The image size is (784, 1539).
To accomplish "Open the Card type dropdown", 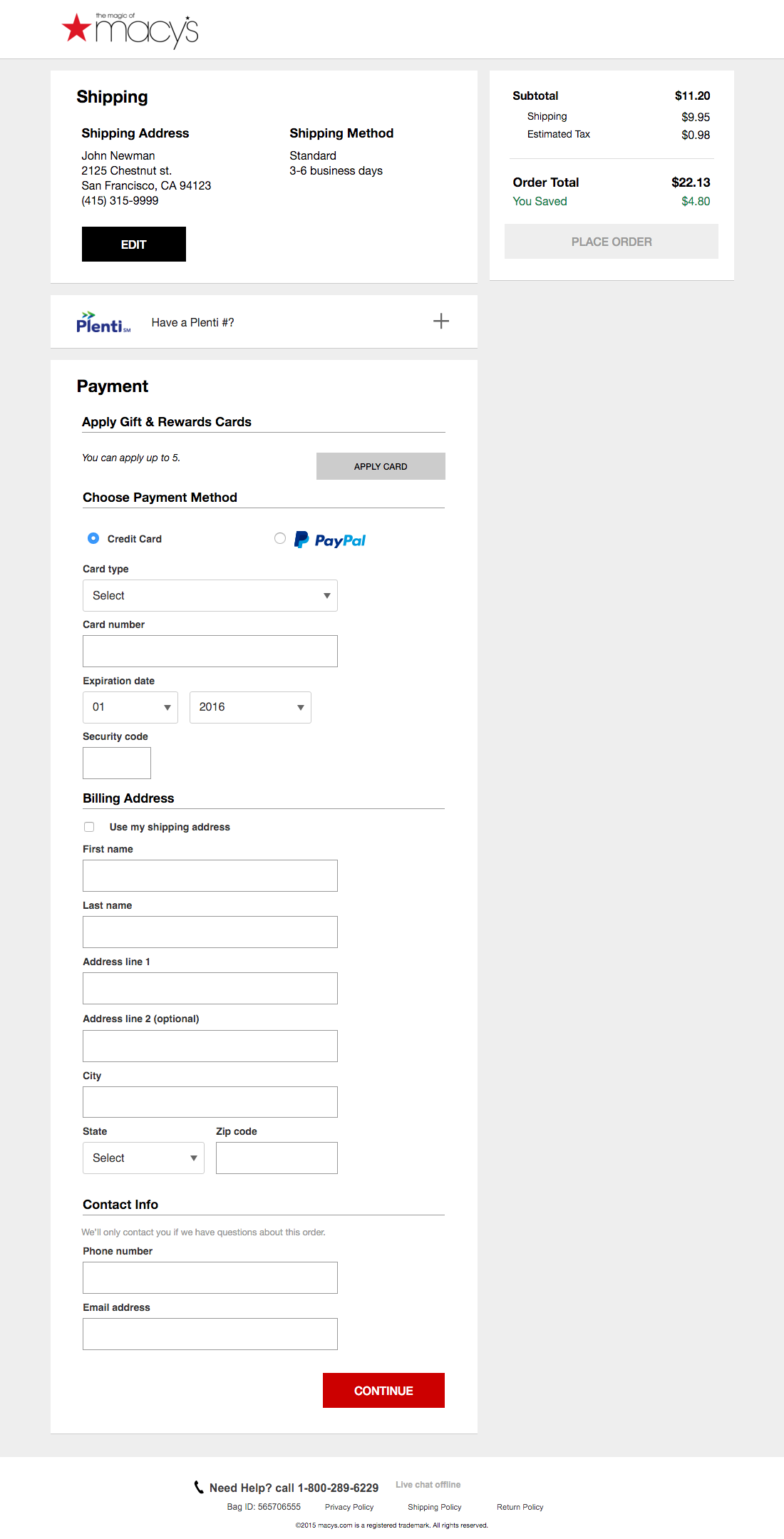I will pyautogui.click(x=210, y=595).
